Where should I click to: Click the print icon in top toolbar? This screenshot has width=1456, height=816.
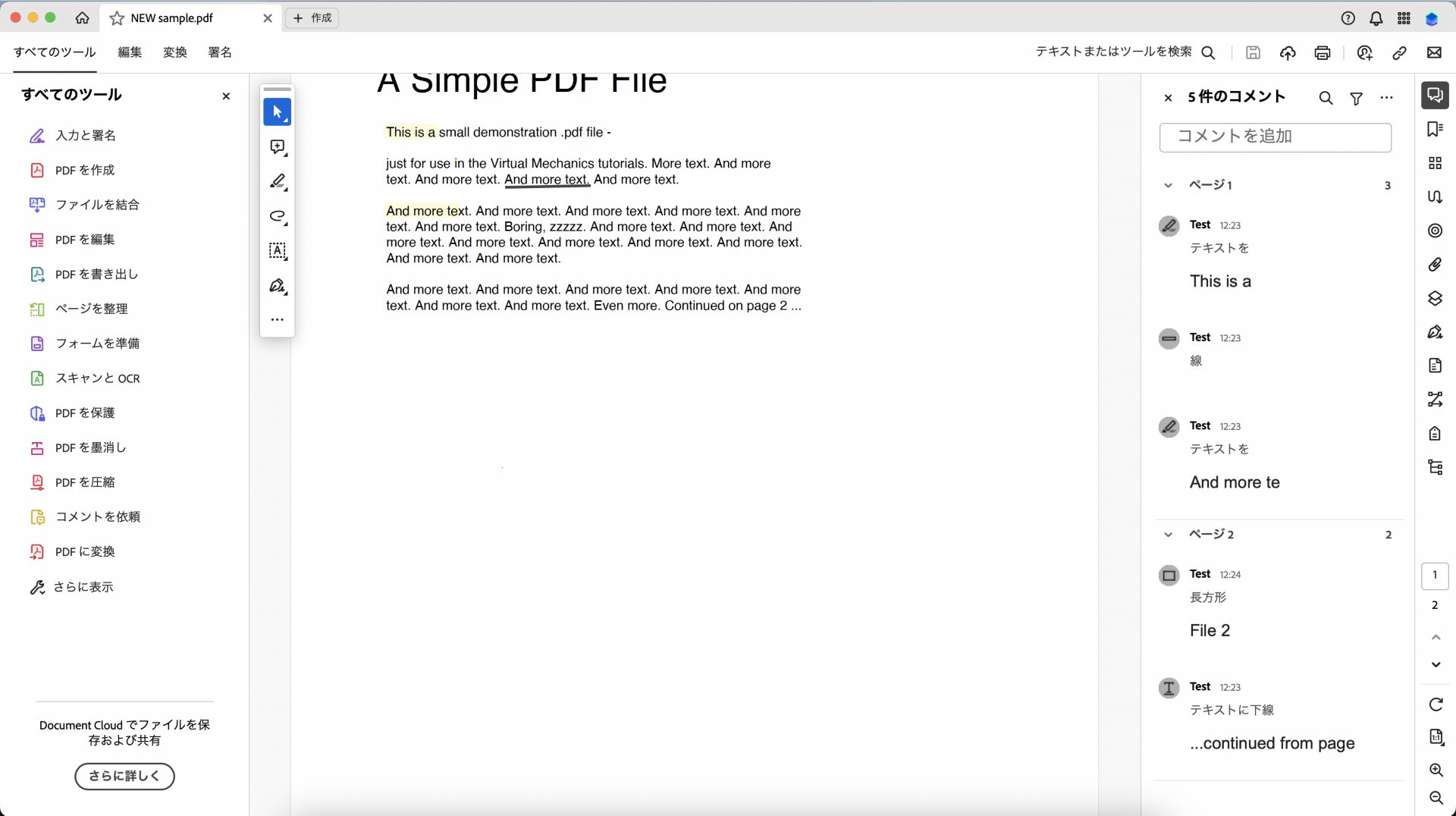[1323, 52]
